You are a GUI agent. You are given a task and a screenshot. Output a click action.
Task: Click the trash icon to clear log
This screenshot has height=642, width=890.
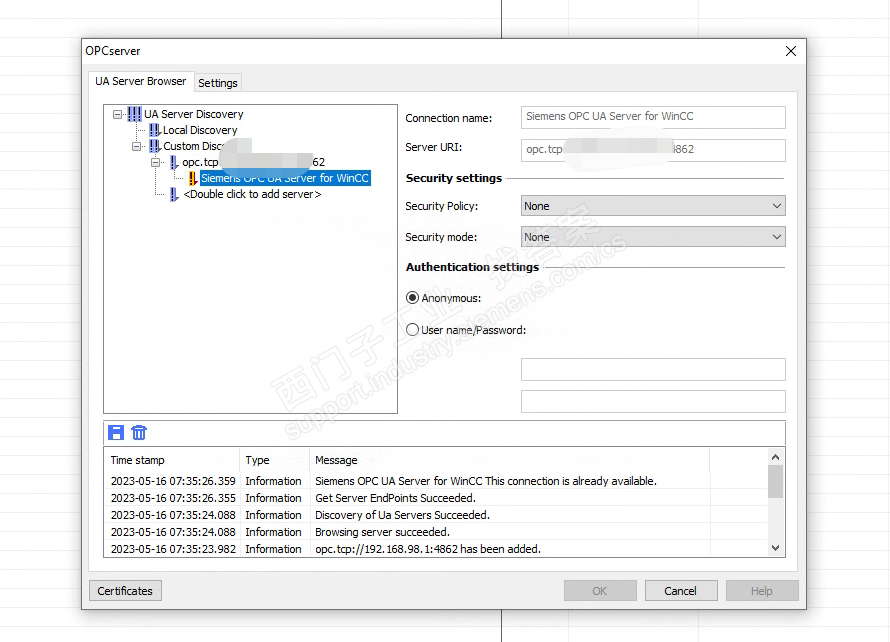coord(139,433)
